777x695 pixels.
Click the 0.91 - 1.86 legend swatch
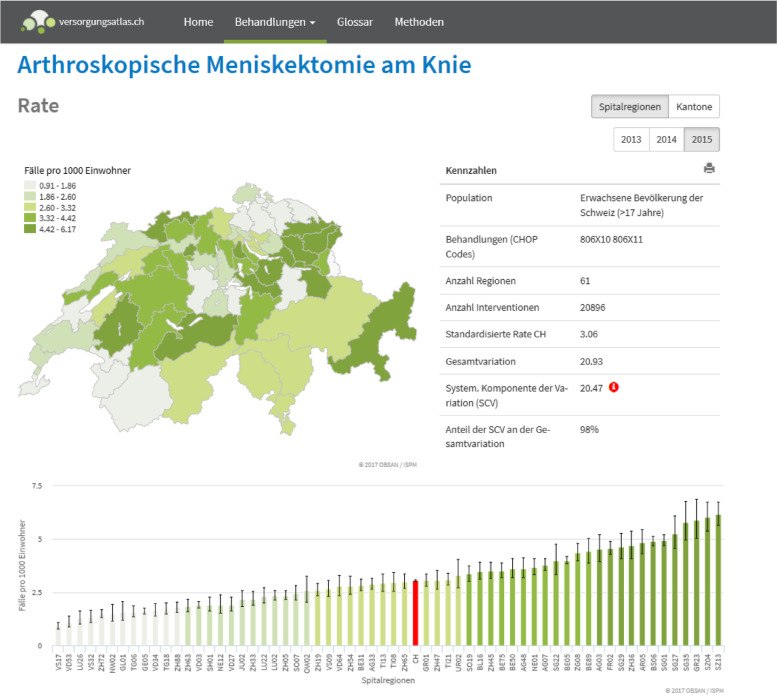coord(30,186)
